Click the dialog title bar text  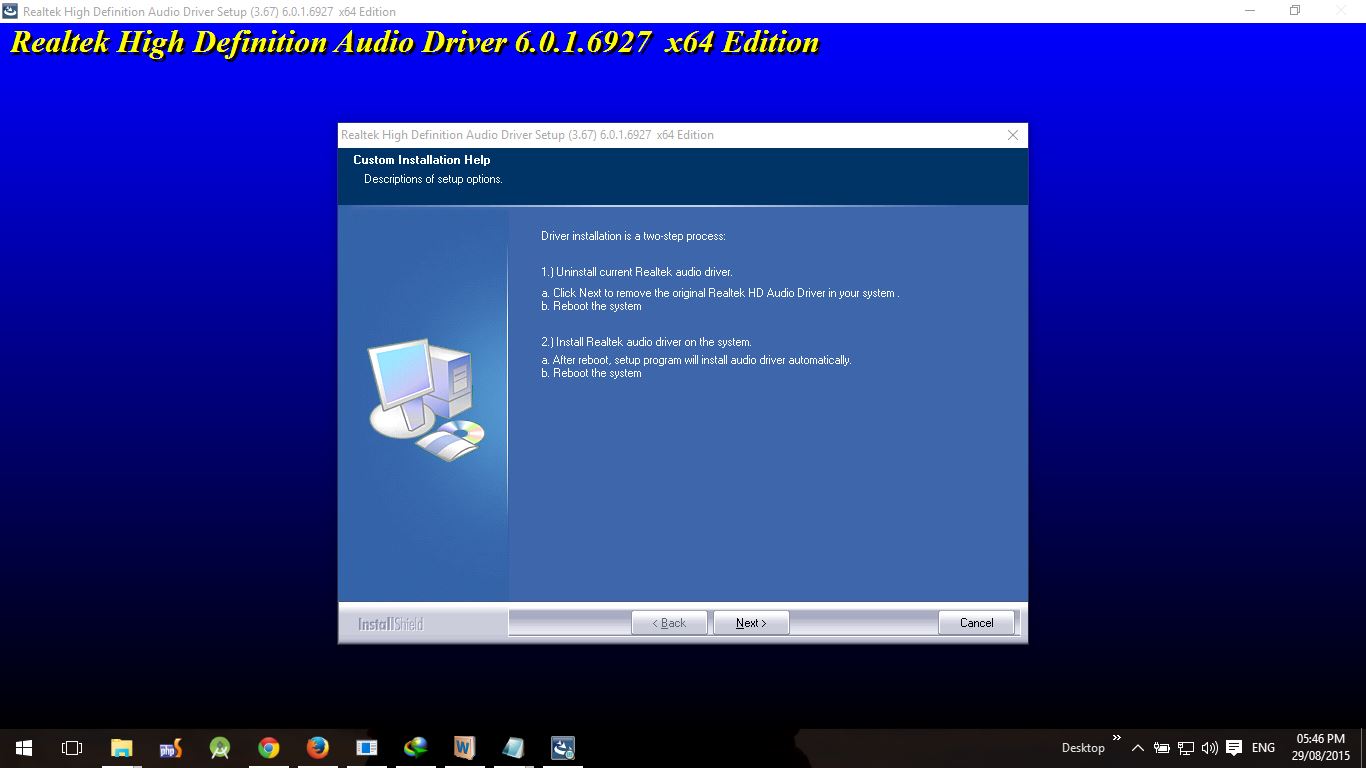[x=527, y=135]
